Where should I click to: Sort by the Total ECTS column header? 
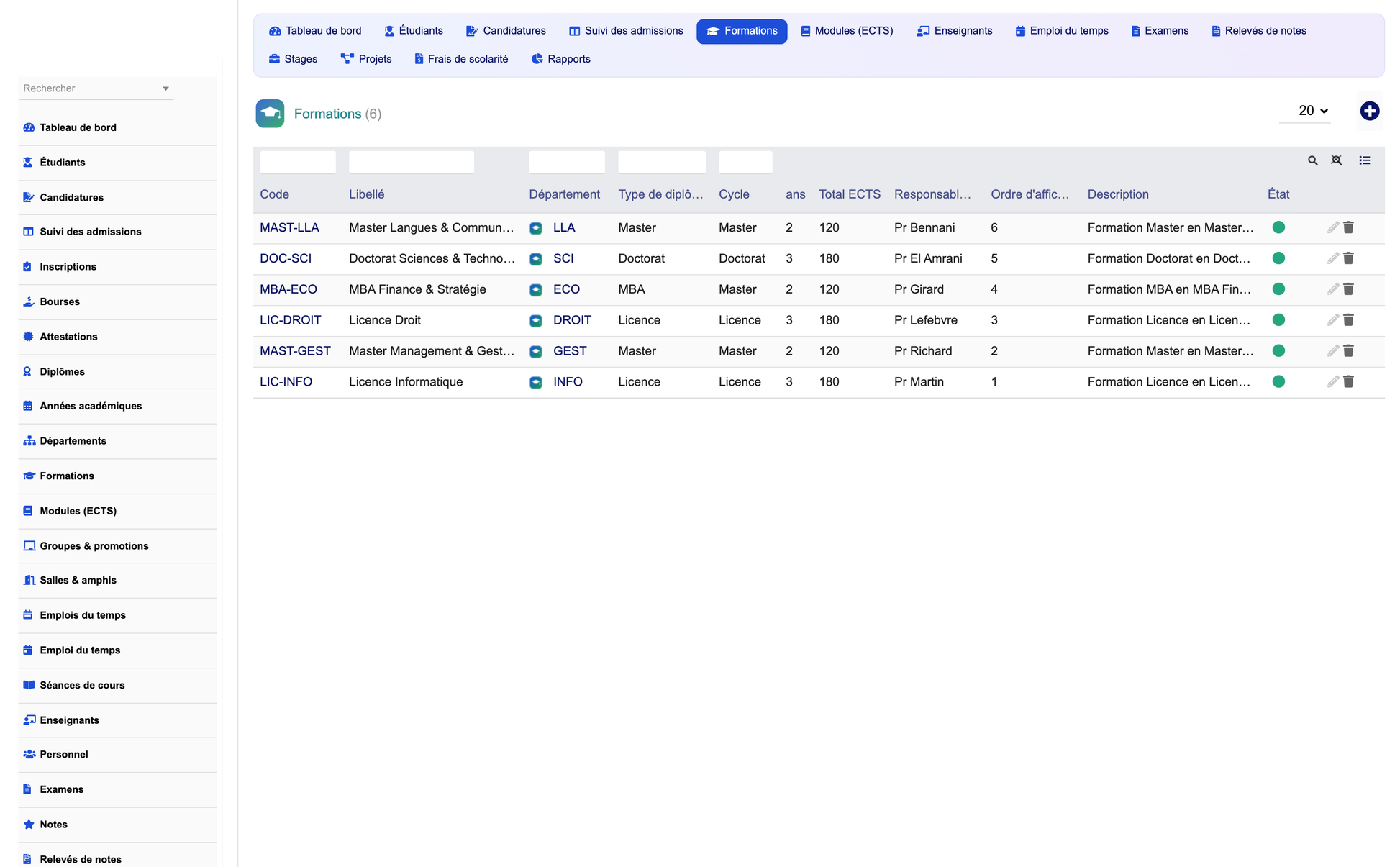click(x=850, y=194)
